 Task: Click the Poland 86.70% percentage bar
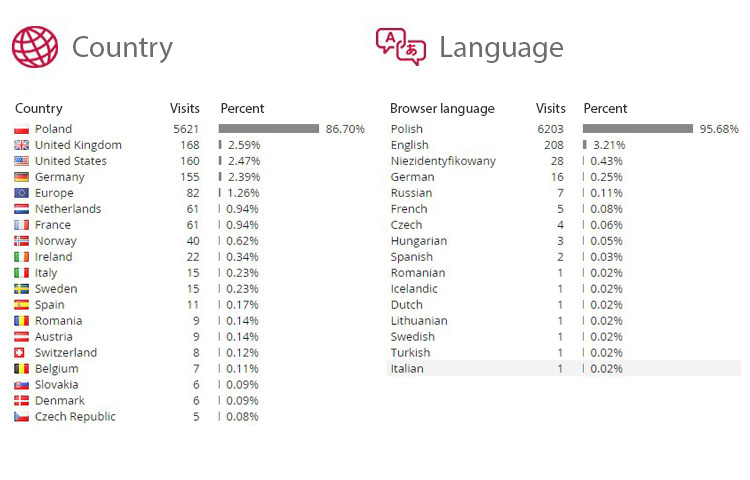pyautogui.click(x=269, y=129)
